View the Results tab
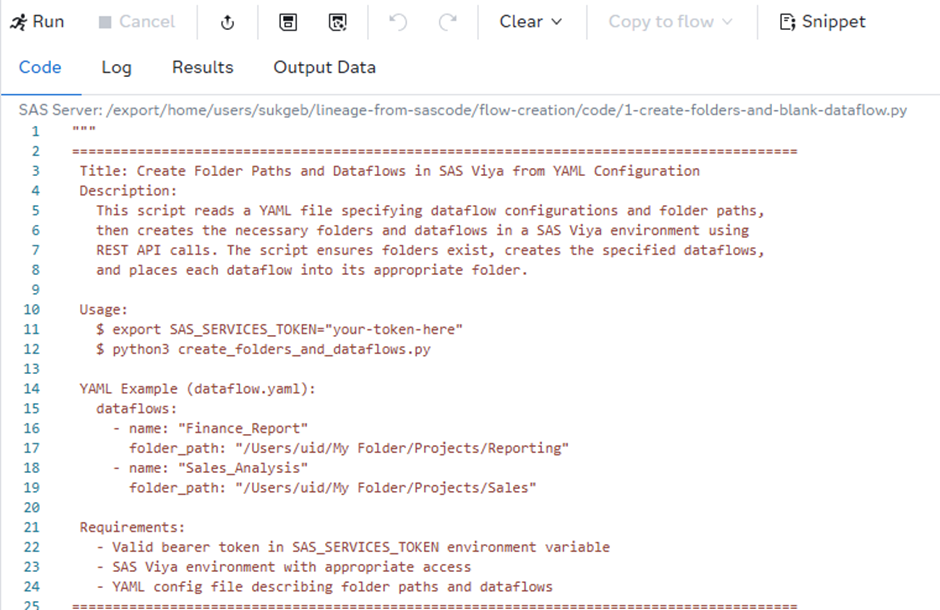 tap(202, 68)
